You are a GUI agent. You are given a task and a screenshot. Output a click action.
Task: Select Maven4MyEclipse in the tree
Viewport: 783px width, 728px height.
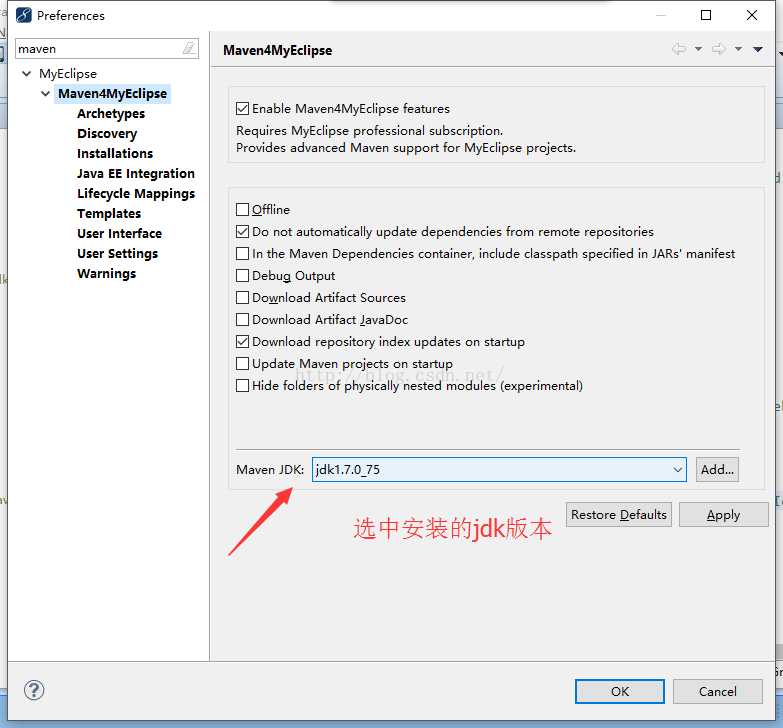pos(112,94)
